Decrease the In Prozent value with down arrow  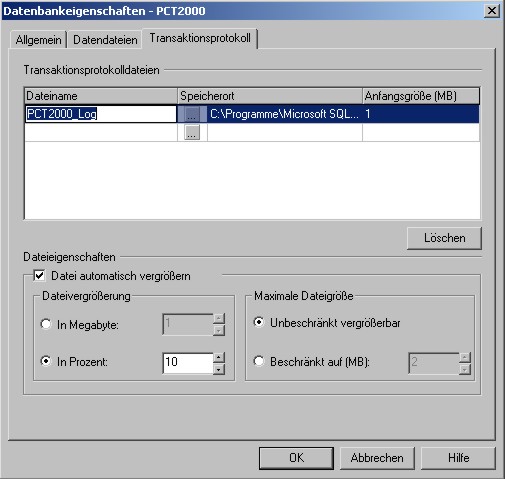[219, 369]
